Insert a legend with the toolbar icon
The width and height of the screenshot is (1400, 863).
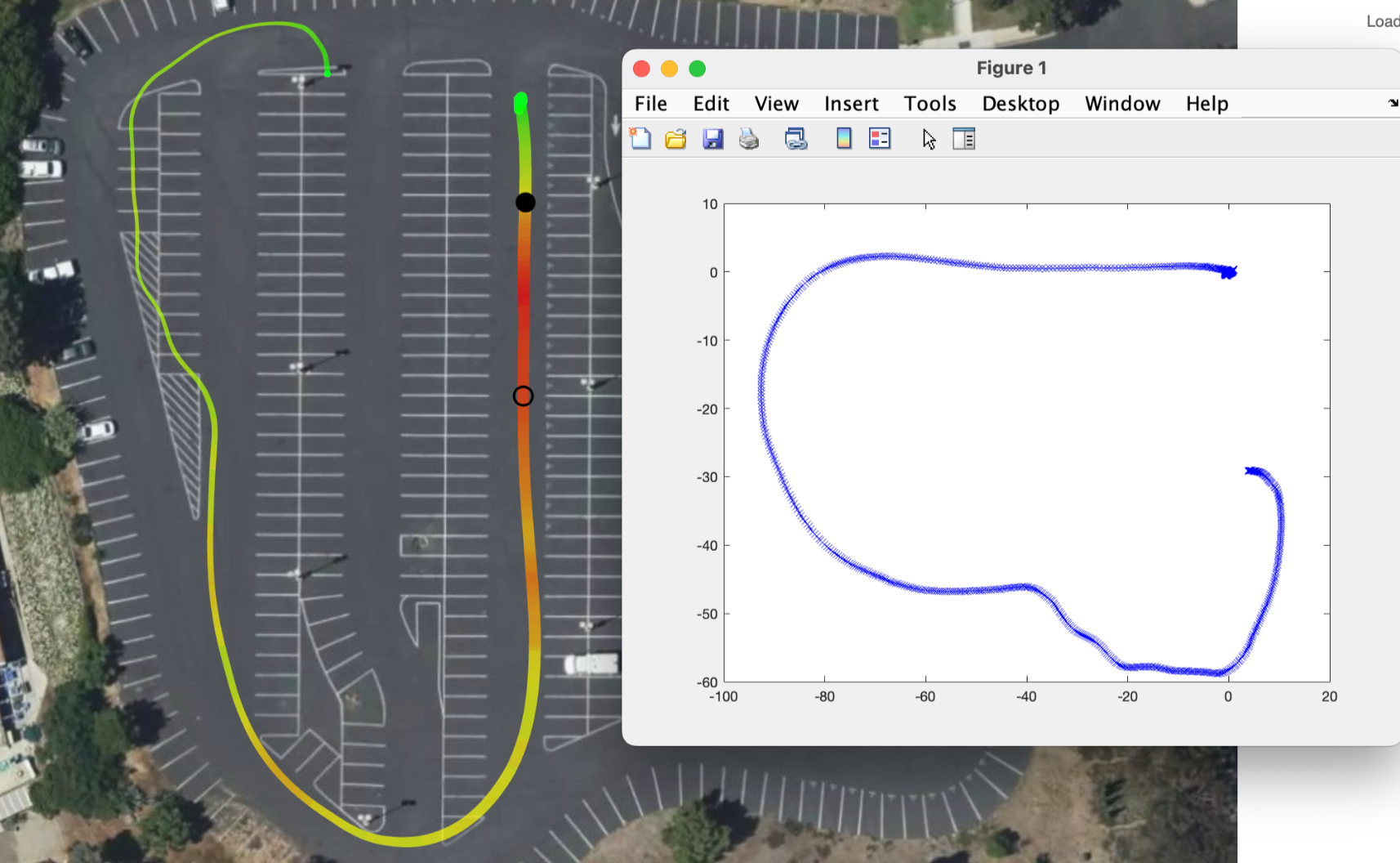pos(880,139)
